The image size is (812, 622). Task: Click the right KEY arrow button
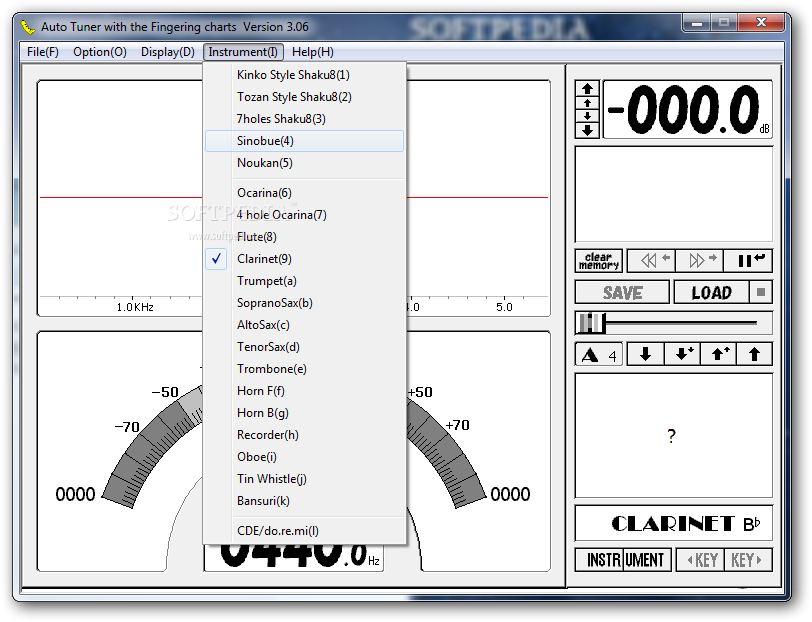(748, 560)
